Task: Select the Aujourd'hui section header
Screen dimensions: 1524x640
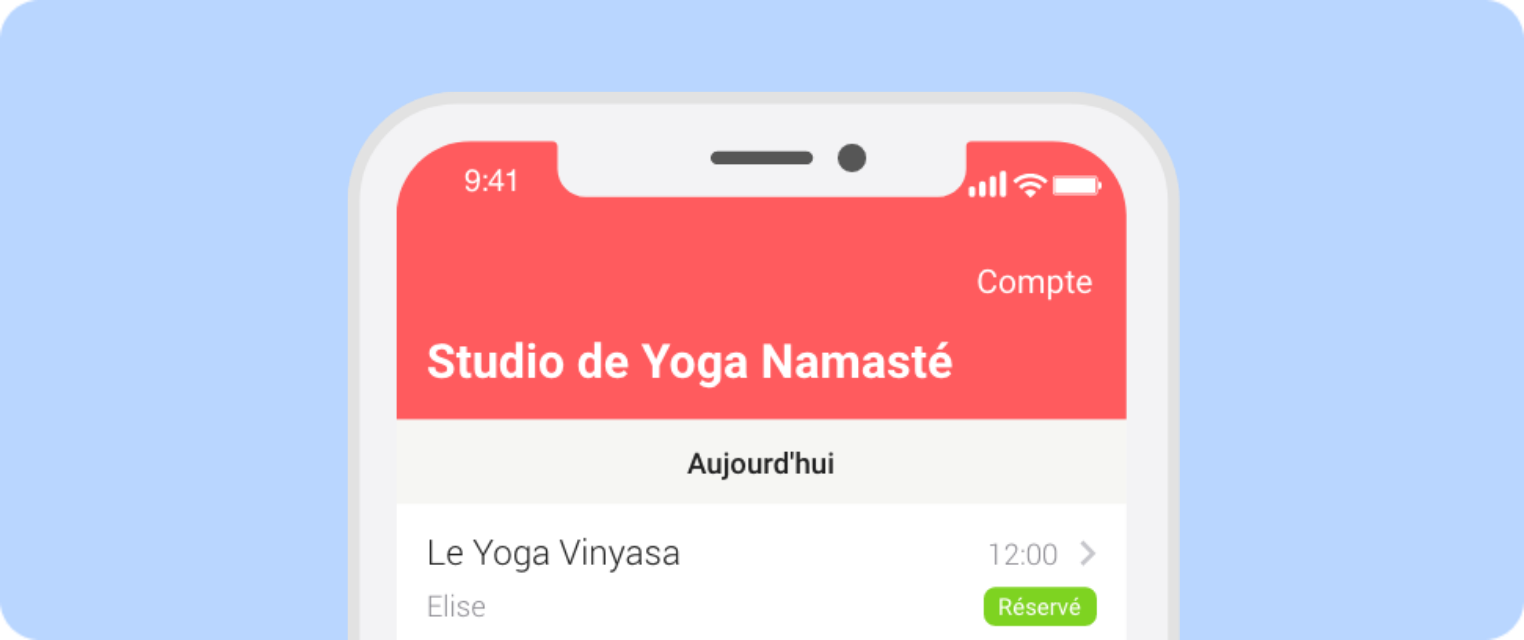Action: pyautogui.click(x=761, y=464)
